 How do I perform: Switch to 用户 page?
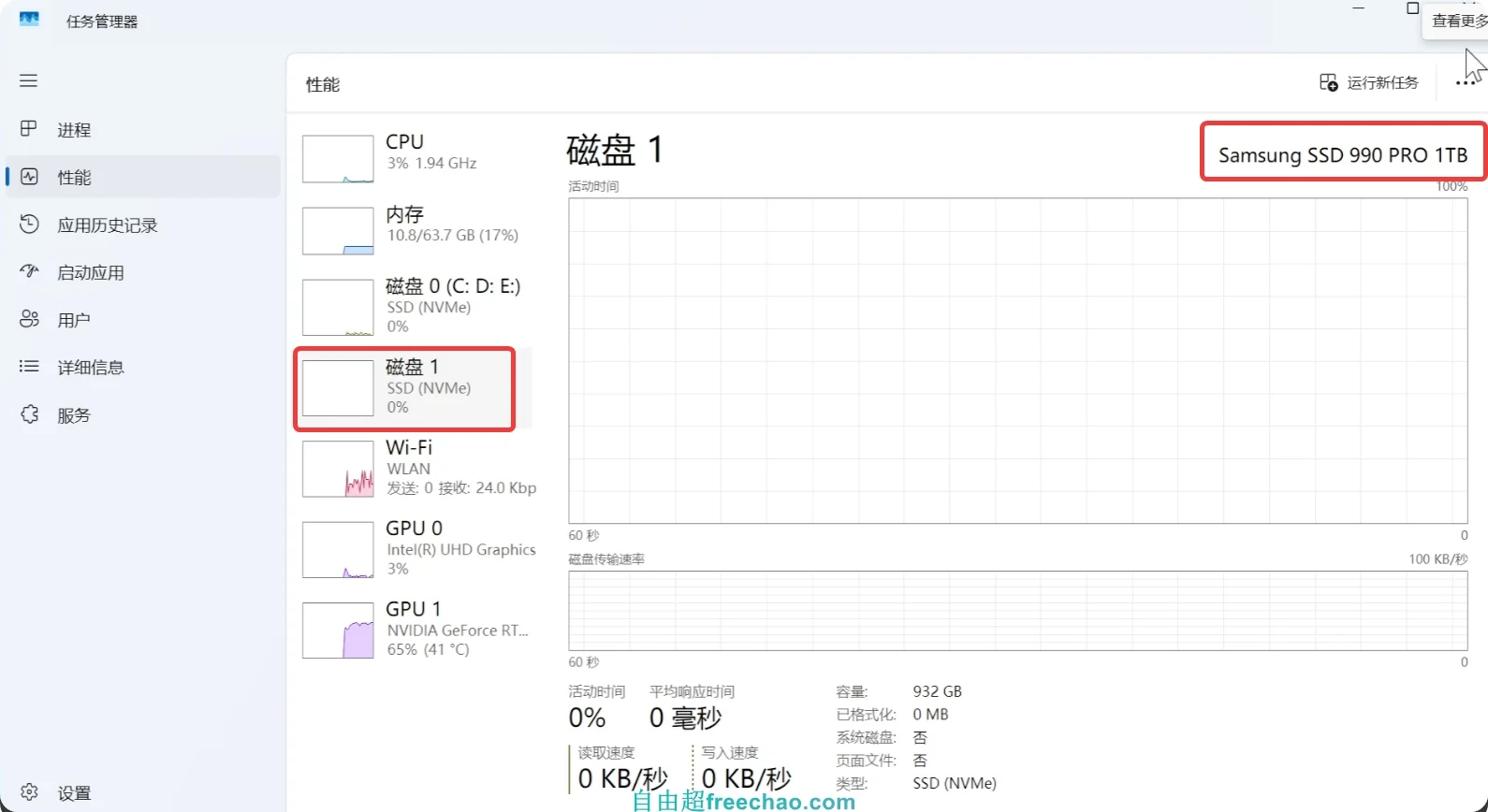[143, 320]
